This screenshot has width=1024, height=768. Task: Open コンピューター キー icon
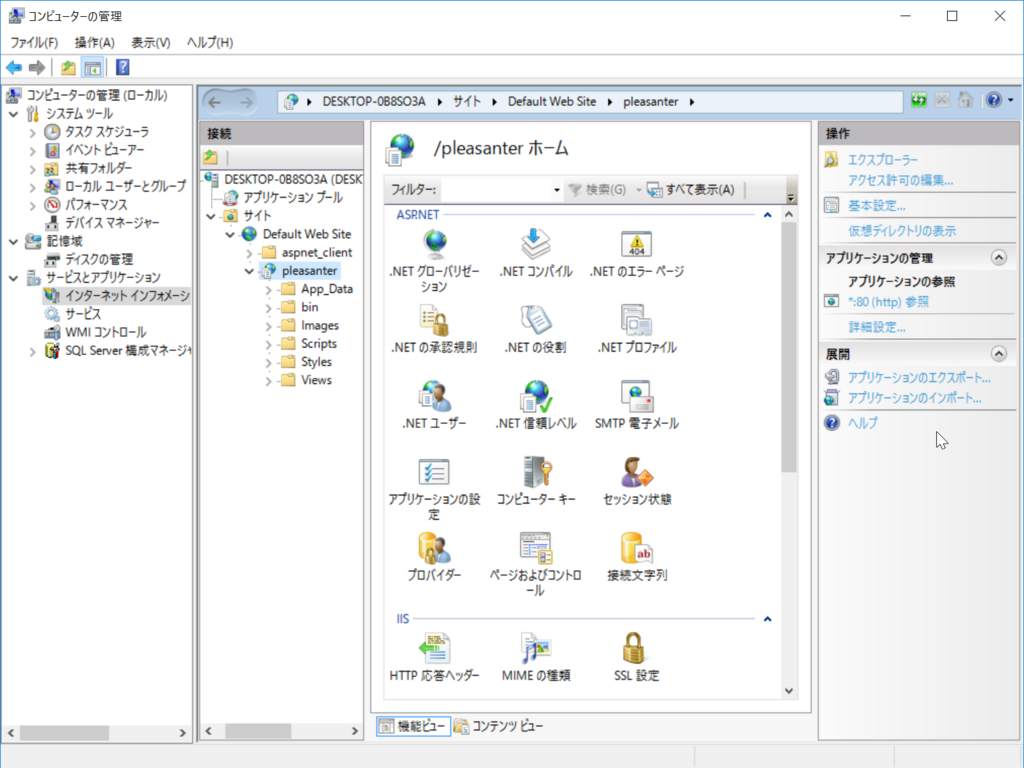coord(536,481)
